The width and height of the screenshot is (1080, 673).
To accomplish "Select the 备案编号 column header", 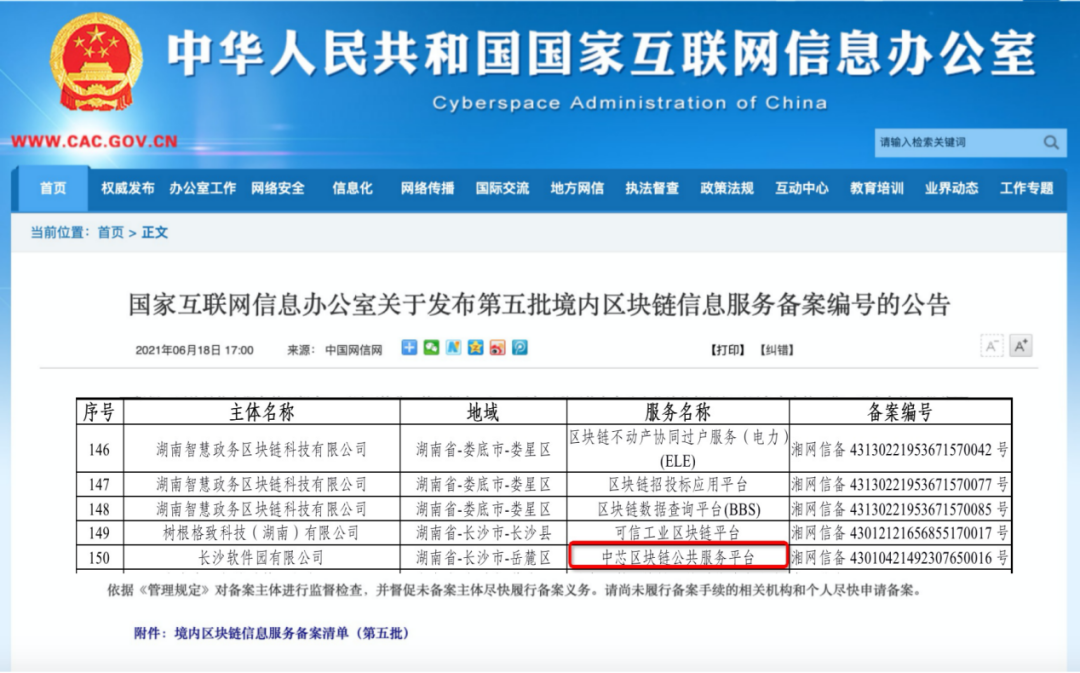I will [x=900, y=412].
